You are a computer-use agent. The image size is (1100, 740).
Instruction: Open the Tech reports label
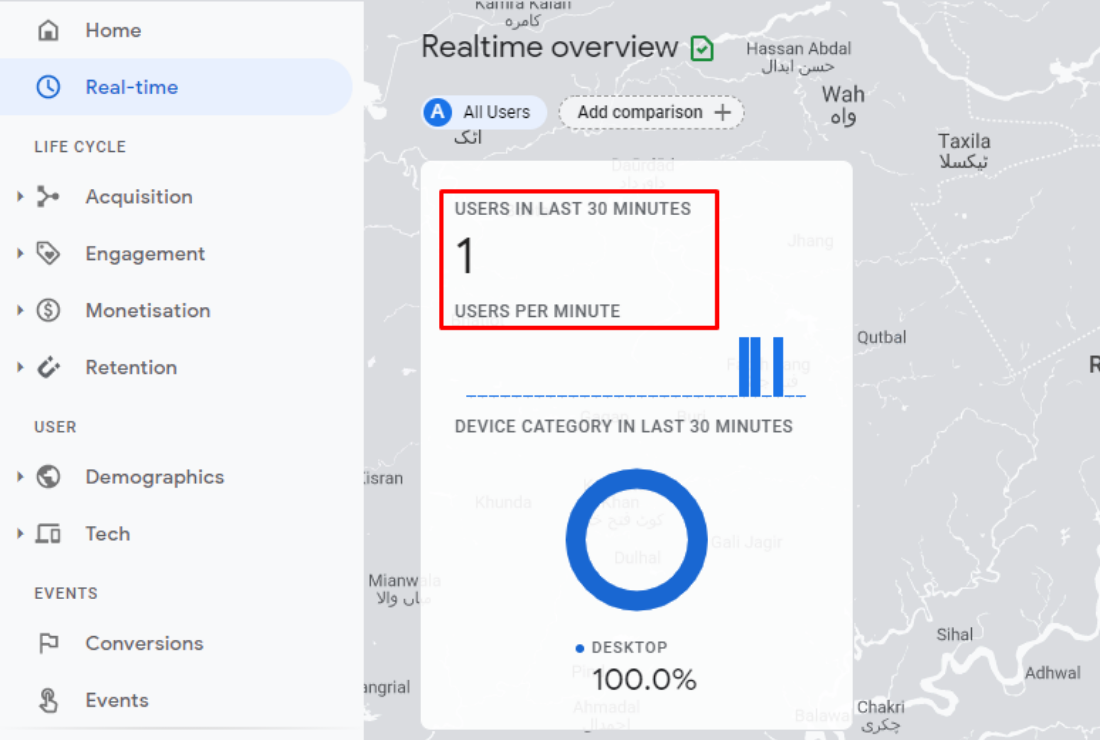[108, 534]
